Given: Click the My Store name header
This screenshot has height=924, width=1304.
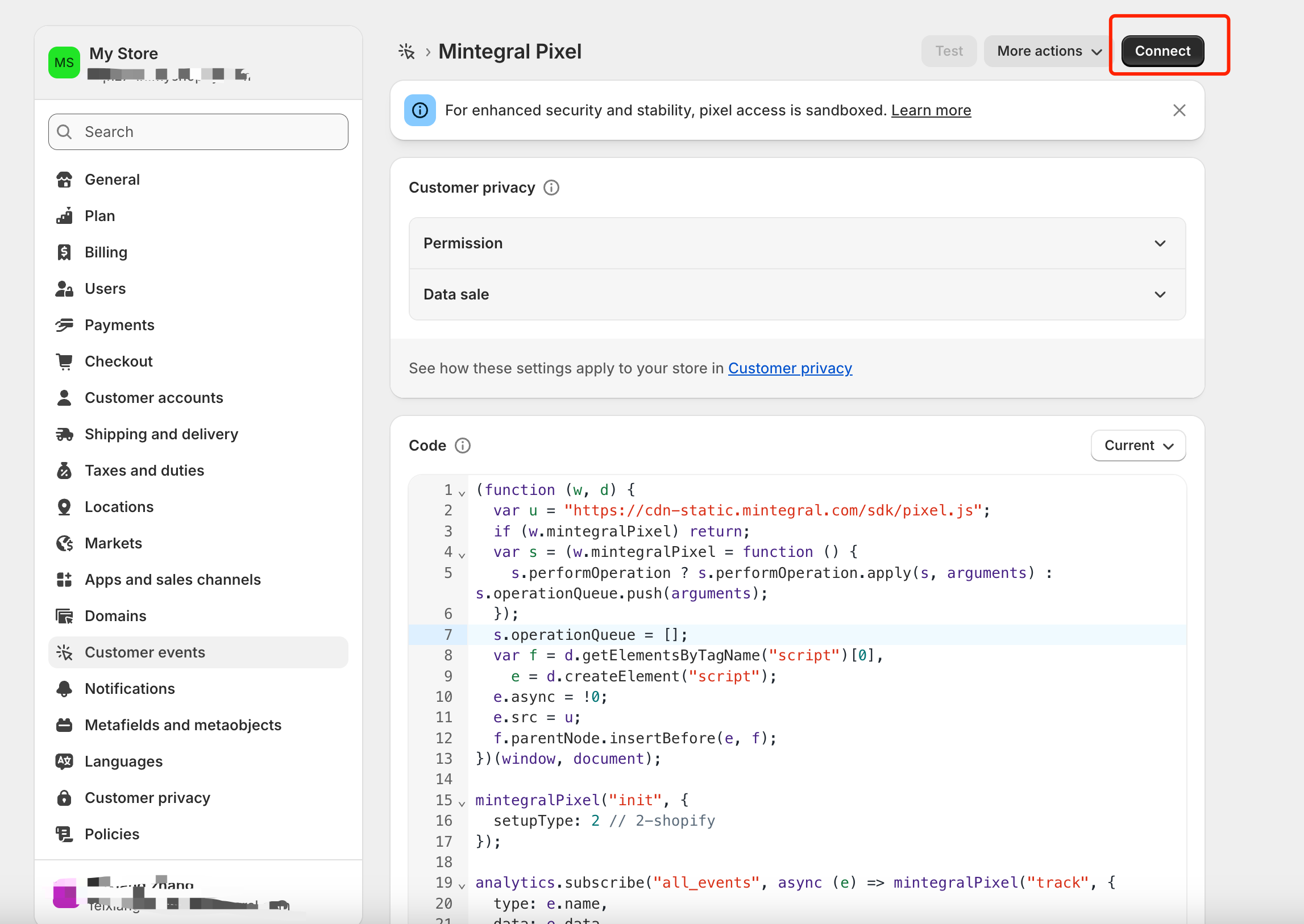Looking at the screenshot, I should [123, 53].
